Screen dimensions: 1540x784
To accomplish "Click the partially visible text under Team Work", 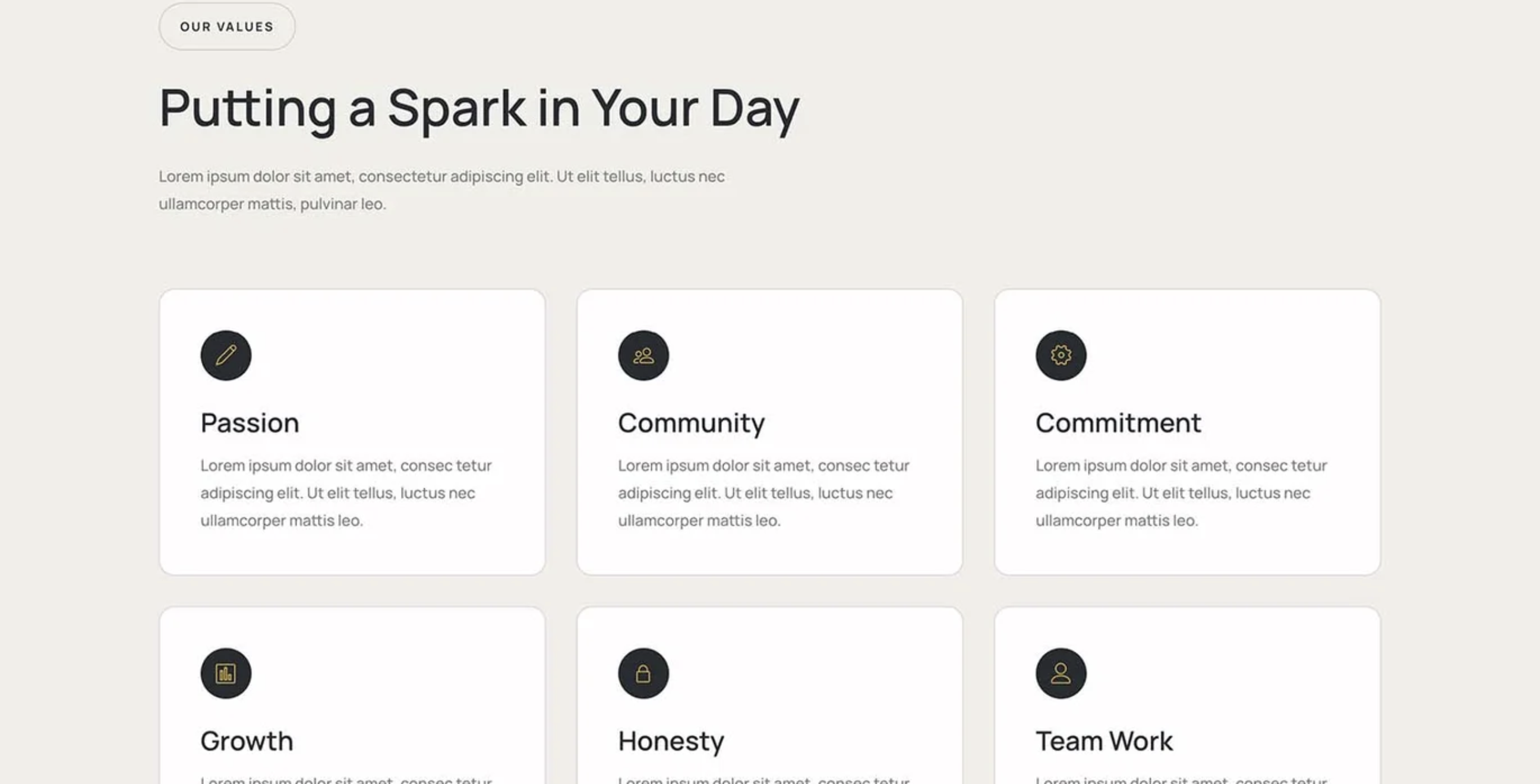I will pos(1181,779).
